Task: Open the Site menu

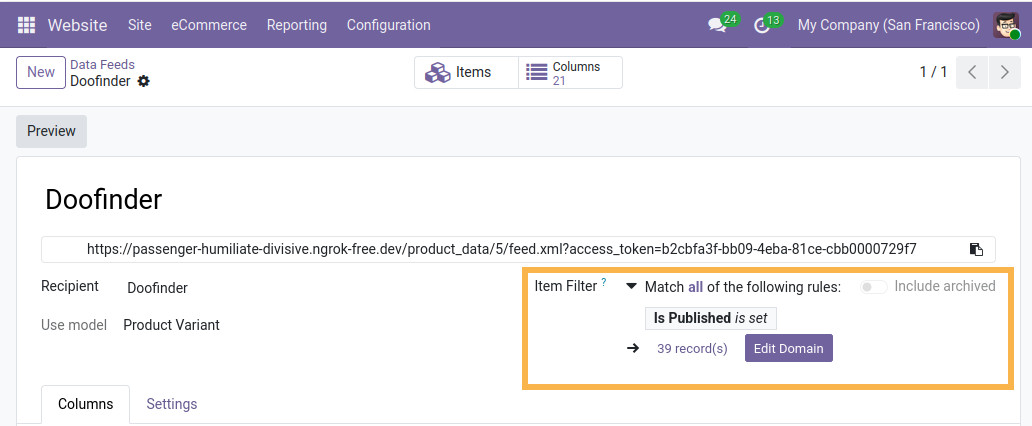Action: [x=140, y=25]
